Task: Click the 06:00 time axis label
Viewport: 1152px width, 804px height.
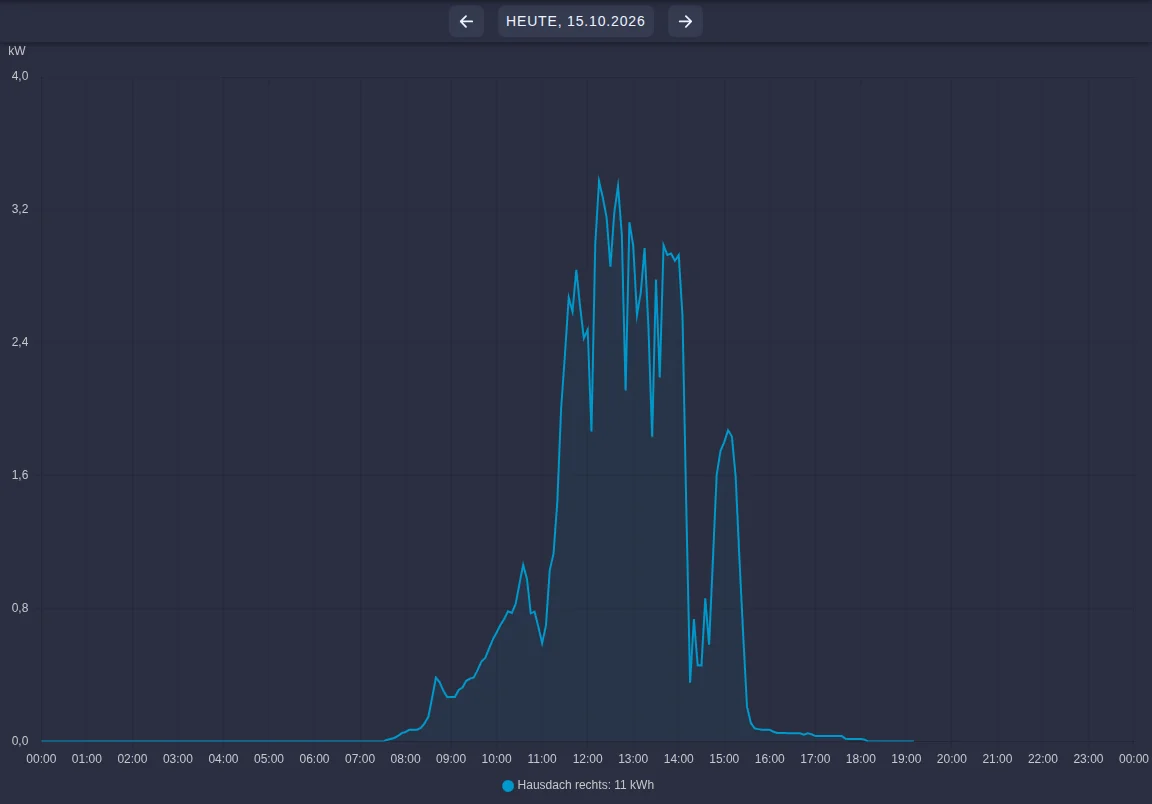Action: (x=314, y=759)
